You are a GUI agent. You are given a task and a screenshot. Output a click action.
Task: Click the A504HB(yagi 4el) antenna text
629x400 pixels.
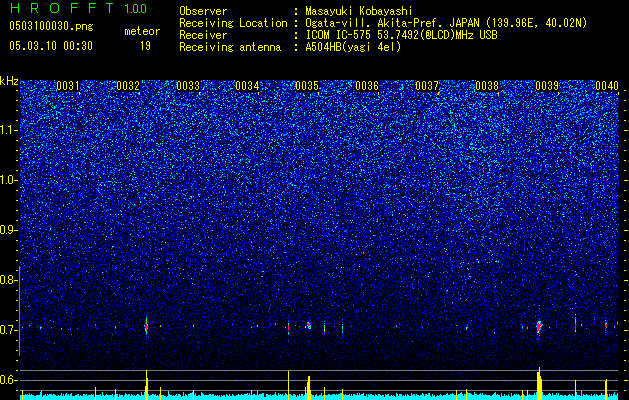pyautogui.click(x=353, y=47)
